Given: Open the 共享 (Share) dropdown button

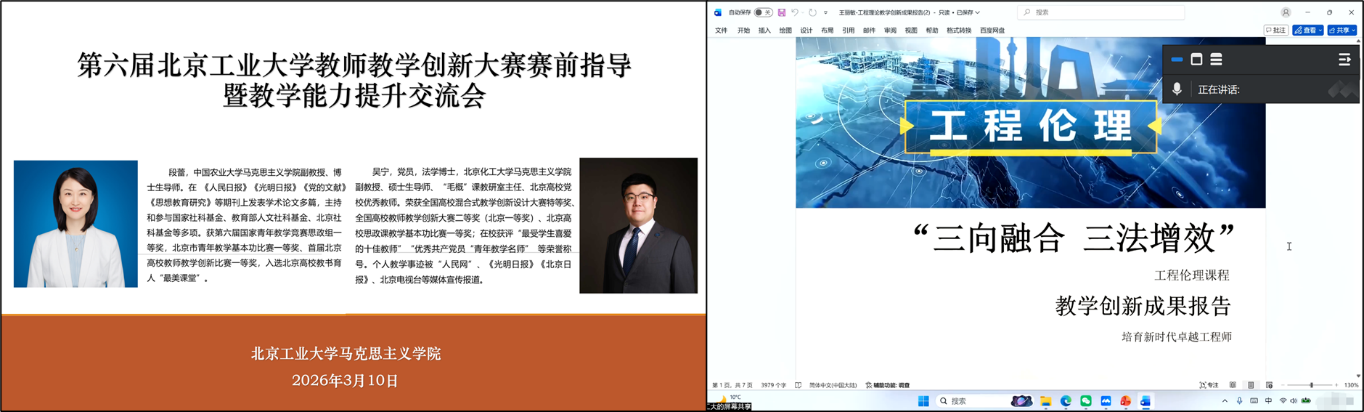Looking at the screenshot, I should click(1341, 31).
